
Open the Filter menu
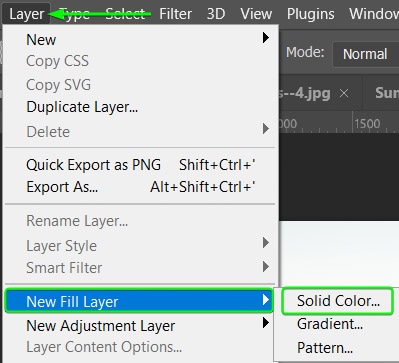pyautogui.click(x=175, y=14)
